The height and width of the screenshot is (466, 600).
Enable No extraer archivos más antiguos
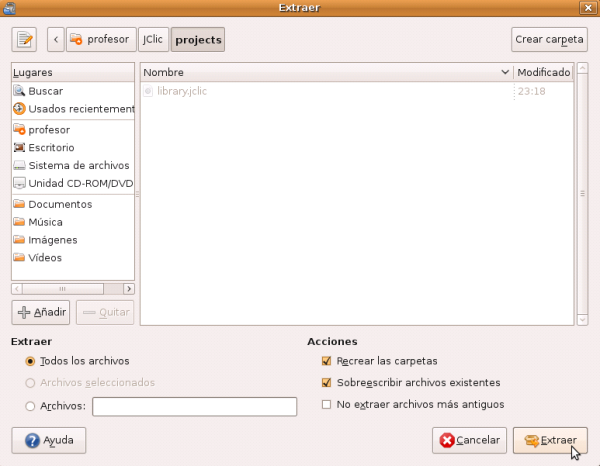(x=326, y=405)
